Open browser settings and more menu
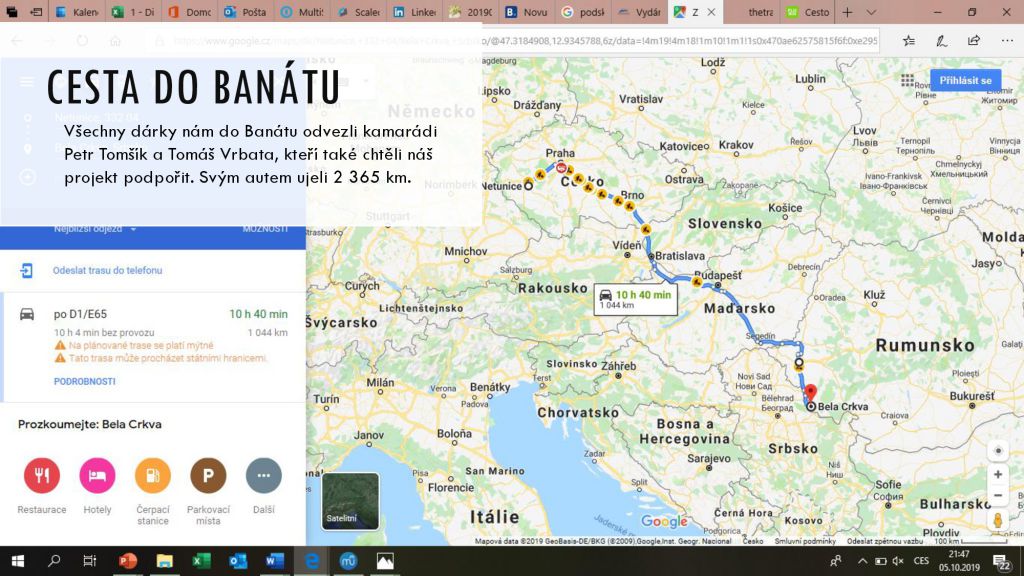 coord(1007,40)
